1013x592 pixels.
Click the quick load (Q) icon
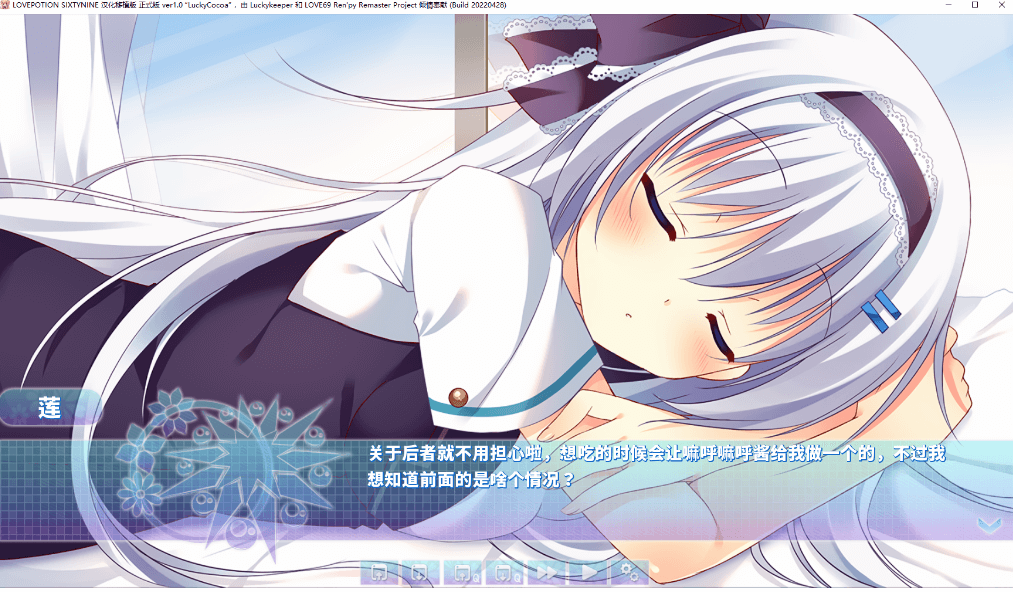[506, 572]
